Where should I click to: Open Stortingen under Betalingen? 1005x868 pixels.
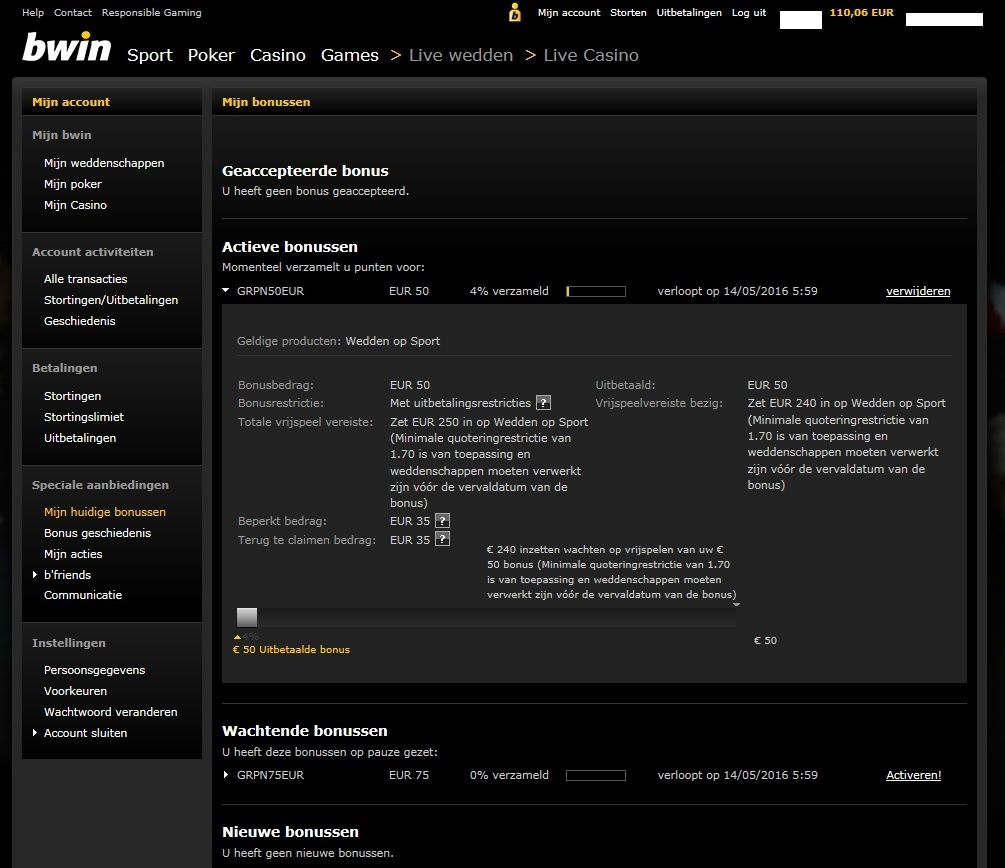tap(72, 396)
